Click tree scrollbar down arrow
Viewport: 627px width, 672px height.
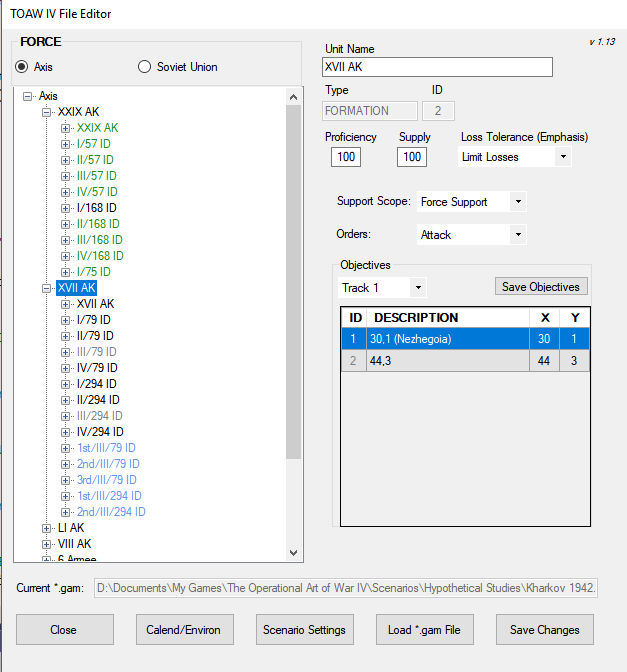(294, 553)
